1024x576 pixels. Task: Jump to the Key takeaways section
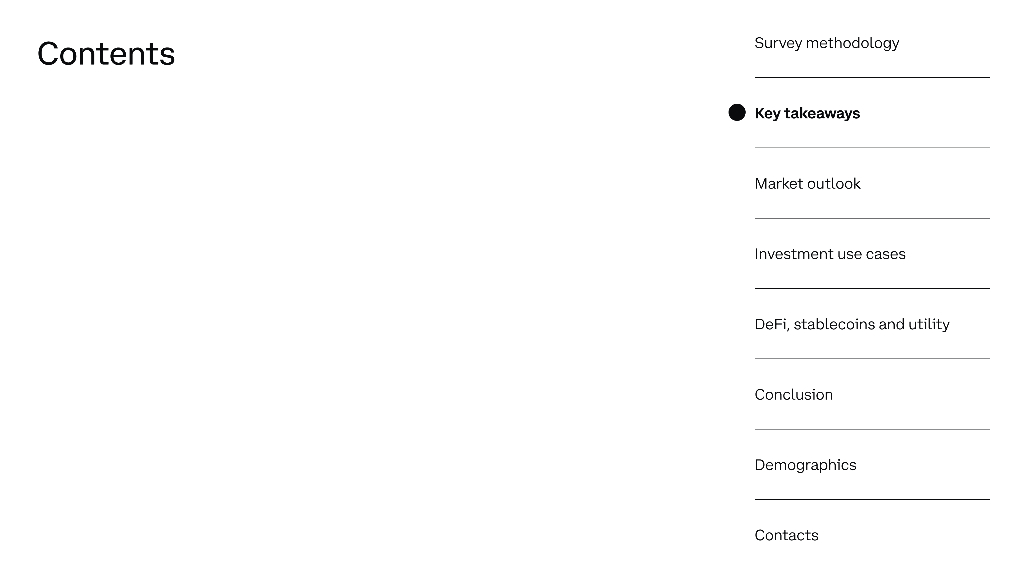click(x=807, y=113)
